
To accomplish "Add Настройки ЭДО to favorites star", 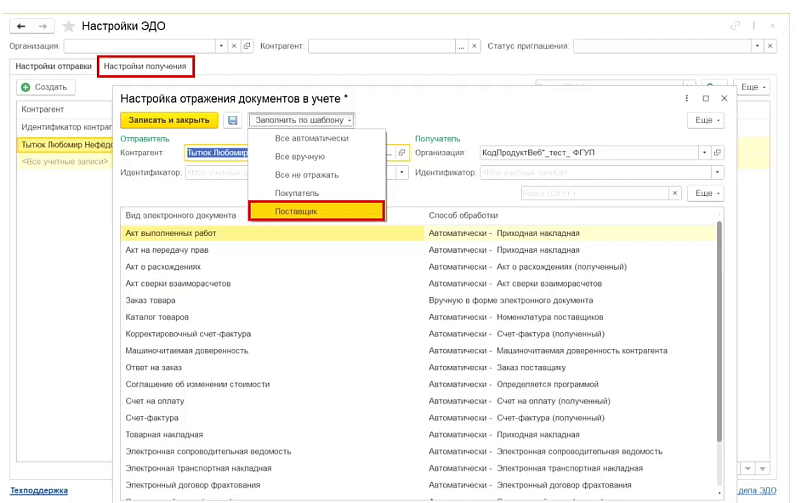I will (68, 26).
